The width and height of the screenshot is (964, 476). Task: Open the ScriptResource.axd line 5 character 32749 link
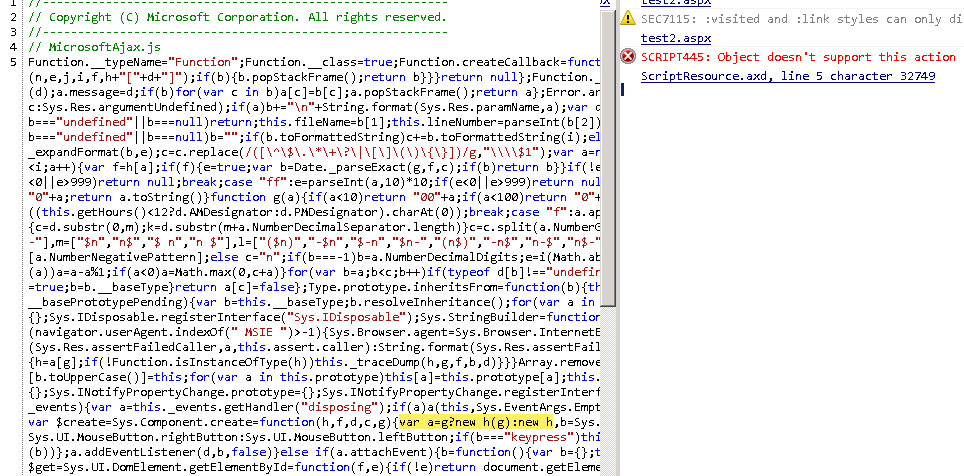tap(788, 76)
